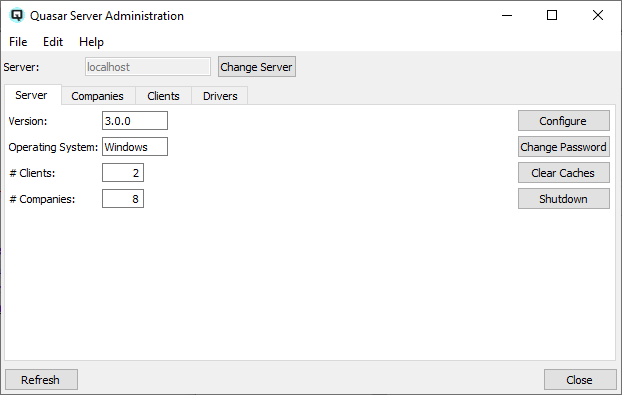Viewport: 622px width, 395px height.
Task: Maximize the Quasar Server Administration window
Action: click(x=552, y=15)
